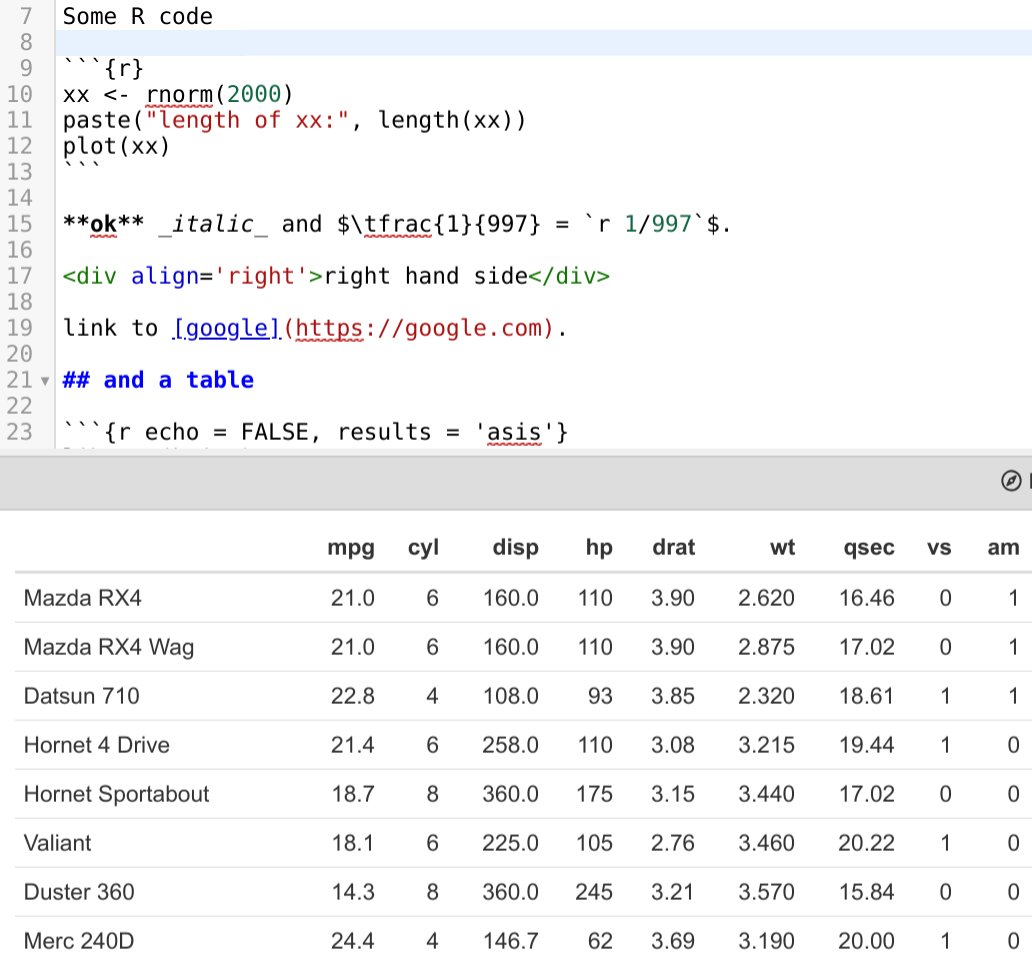Click the qsec column header
The width and height of the screenshot is (1032, 958).
tap(869, 547)
